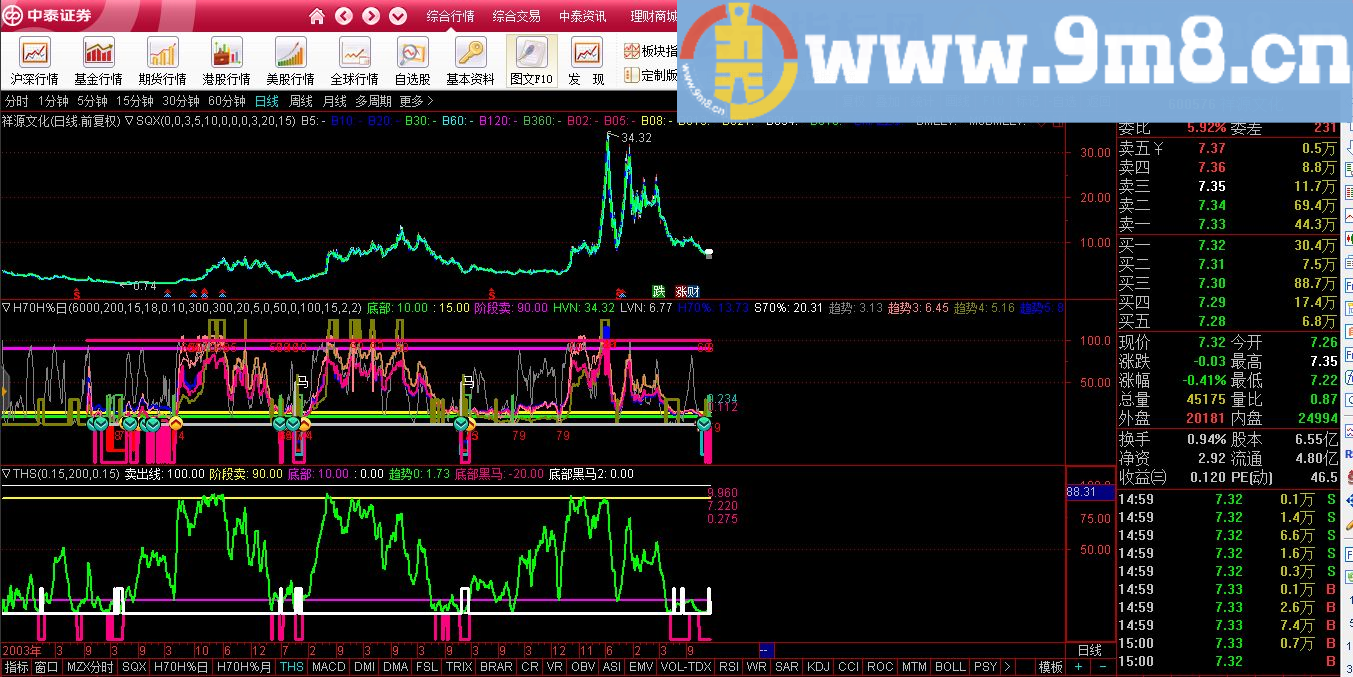The width and height of the screenshot is (1353, 677).
Task: Select the 月线 monthly period
Action: [334, 101]
